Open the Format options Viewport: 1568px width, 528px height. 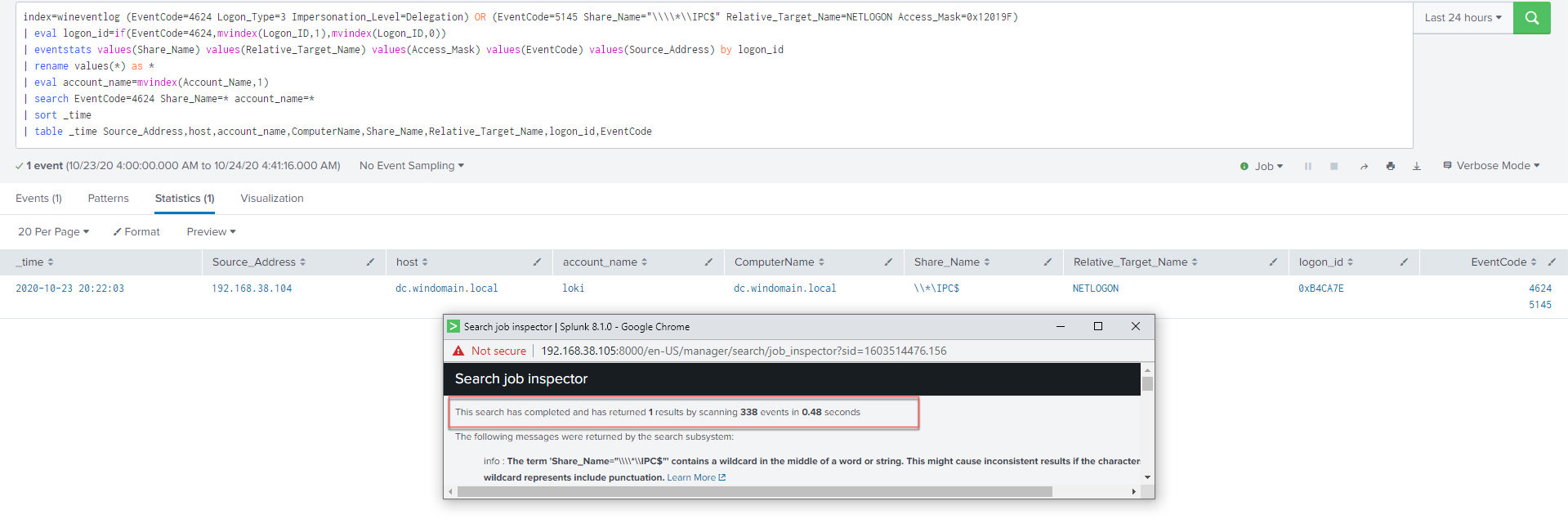(x=136, y=231)
